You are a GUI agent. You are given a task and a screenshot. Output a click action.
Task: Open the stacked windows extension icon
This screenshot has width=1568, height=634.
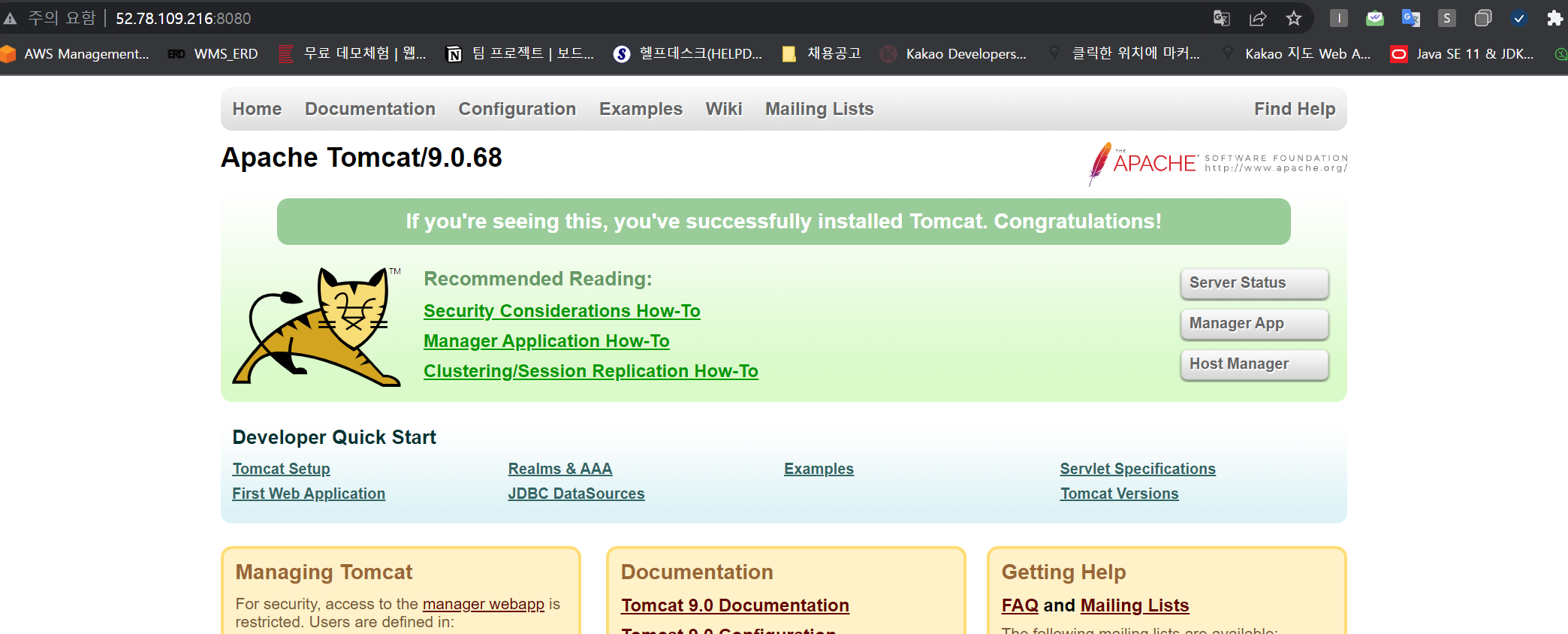tap(1483, 18)
